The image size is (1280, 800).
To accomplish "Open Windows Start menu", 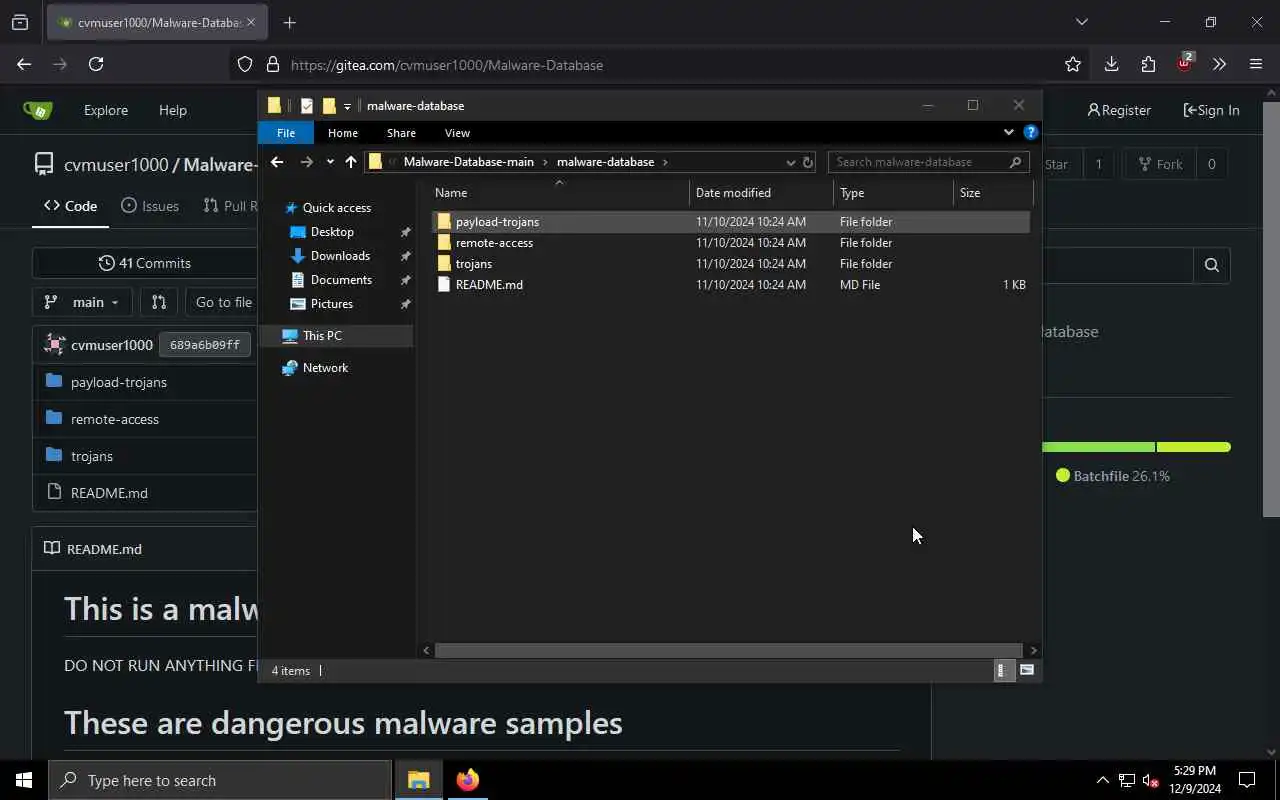I will pos(24,780).
